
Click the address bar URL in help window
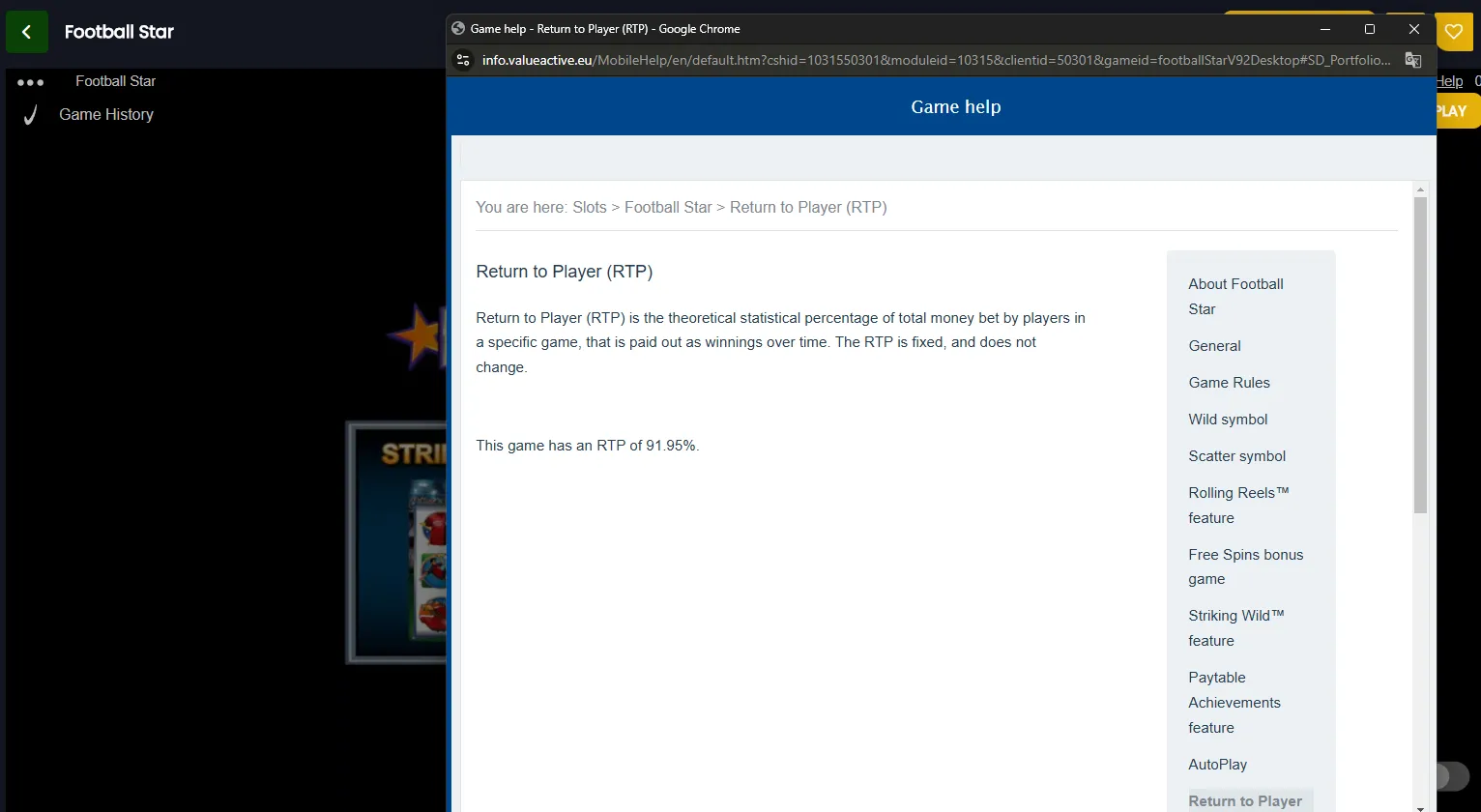coord(936,60)
